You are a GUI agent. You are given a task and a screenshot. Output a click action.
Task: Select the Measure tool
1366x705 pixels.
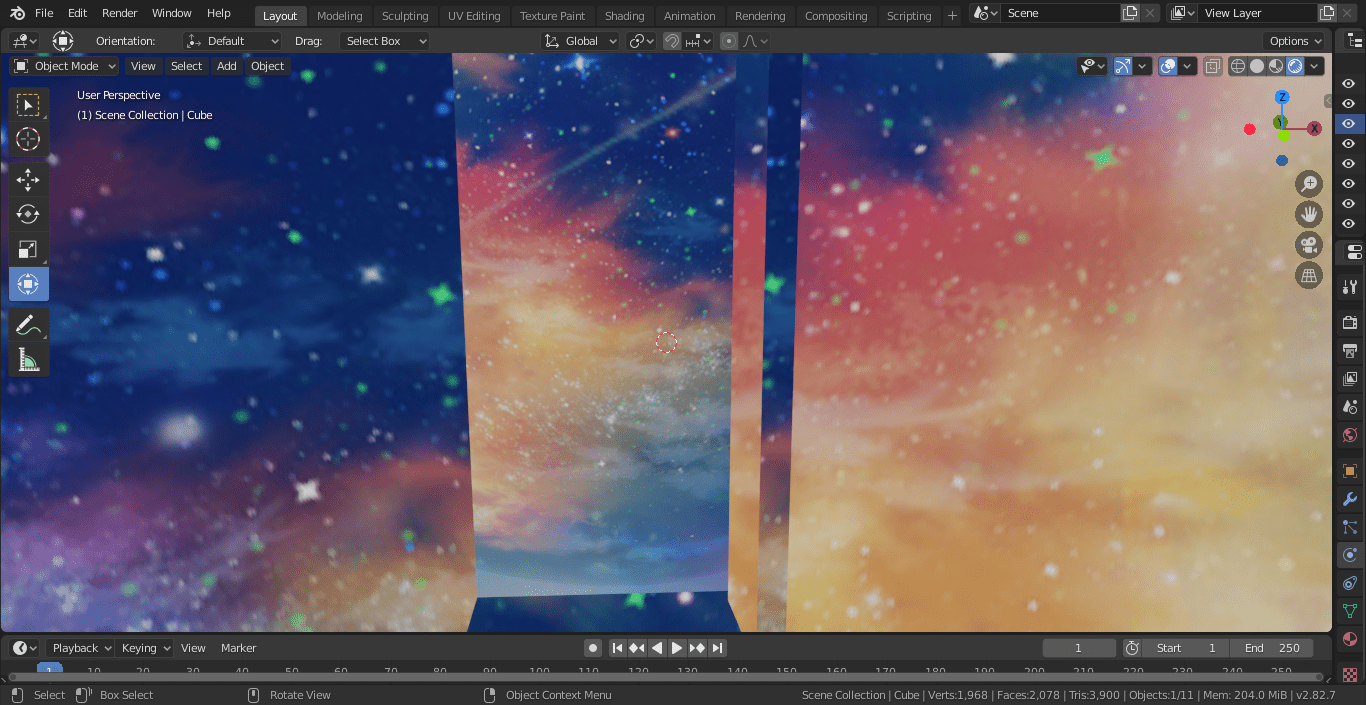[x=28, y=359]
